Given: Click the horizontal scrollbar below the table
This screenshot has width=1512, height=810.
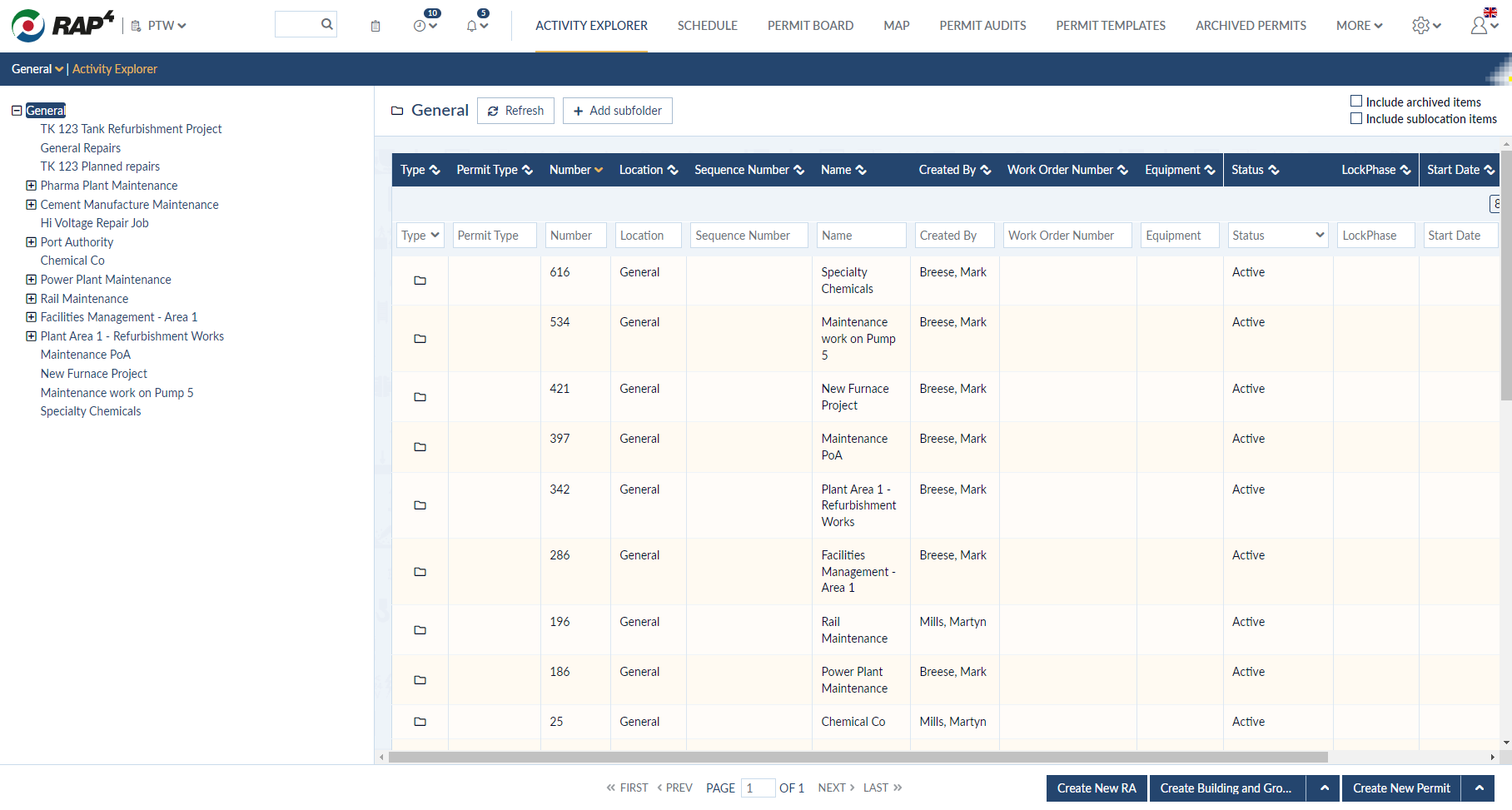Looking at the screenshot, I should coord(858,757).
